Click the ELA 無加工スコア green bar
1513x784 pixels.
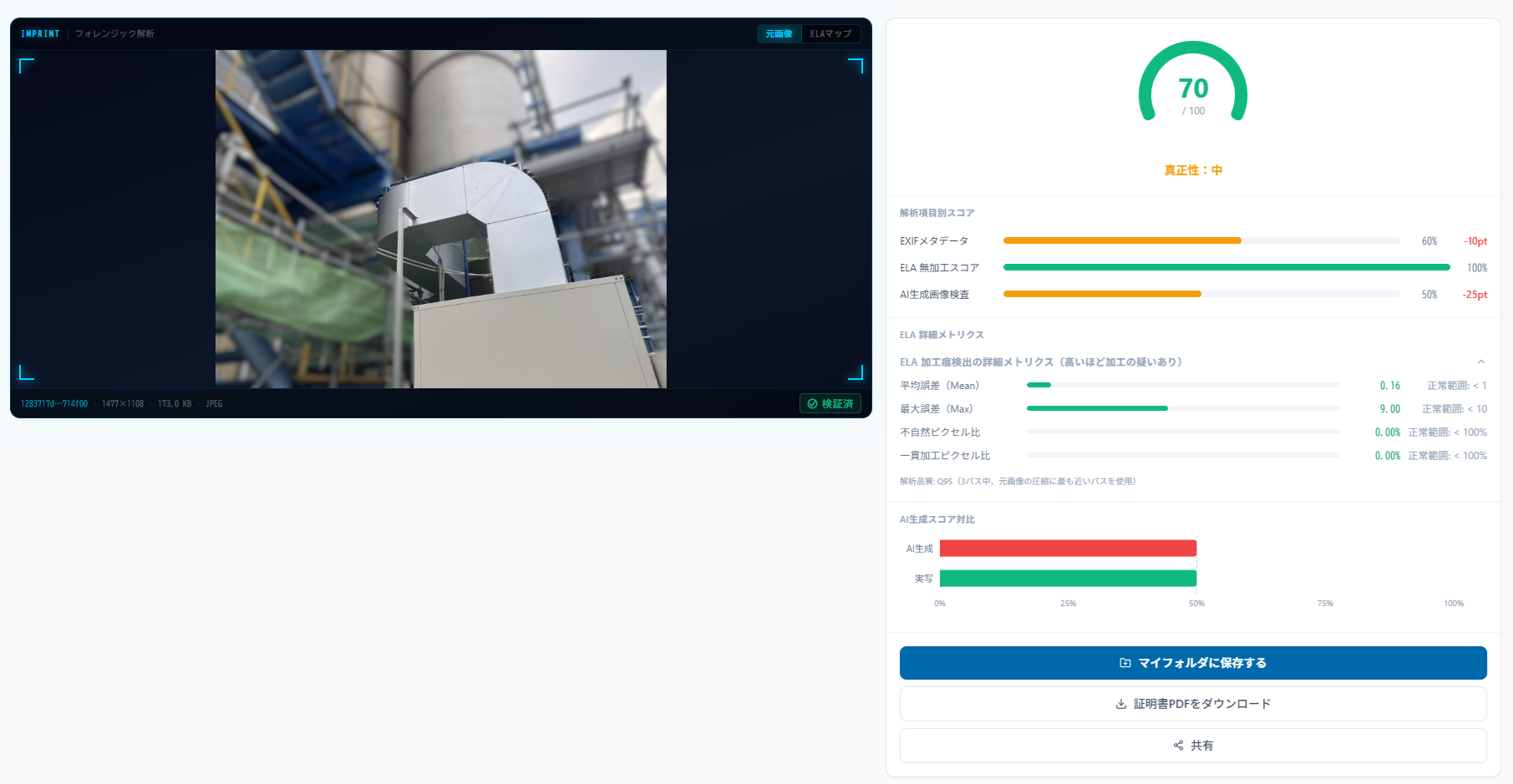coord(1226,267)
